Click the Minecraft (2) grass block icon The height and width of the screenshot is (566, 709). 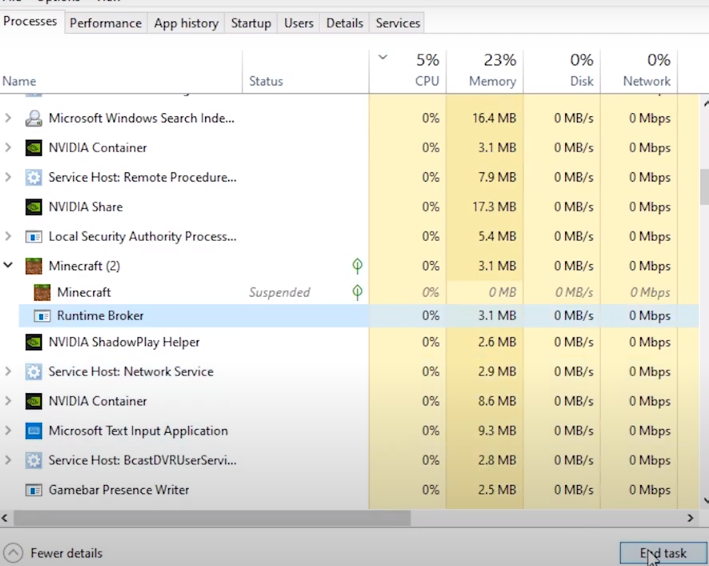tap(33, 266)
